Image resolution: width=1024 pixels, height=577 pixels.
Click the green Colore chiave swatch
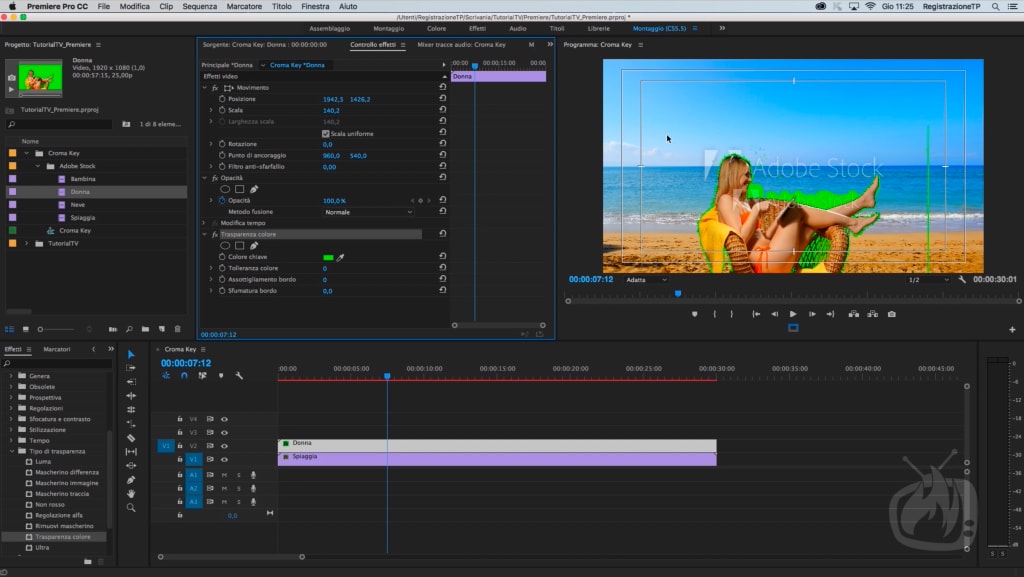pos(328,257)
